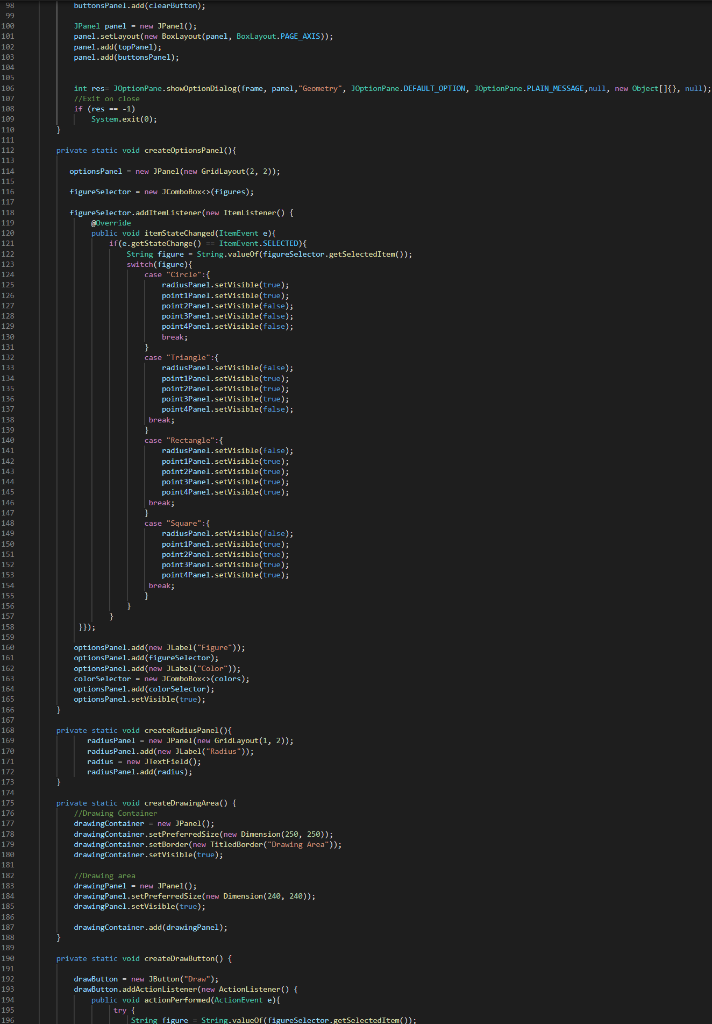712x1024 pixels.
Task: Click the switch(figure) statement
Action: click(x=159, y=264)
